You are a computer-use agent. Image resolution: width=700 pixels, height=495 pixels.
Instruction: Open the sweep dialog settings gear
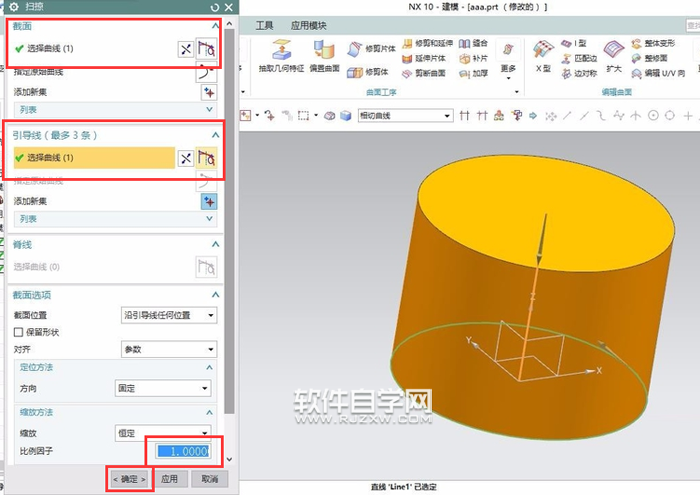tap(14, 7)
